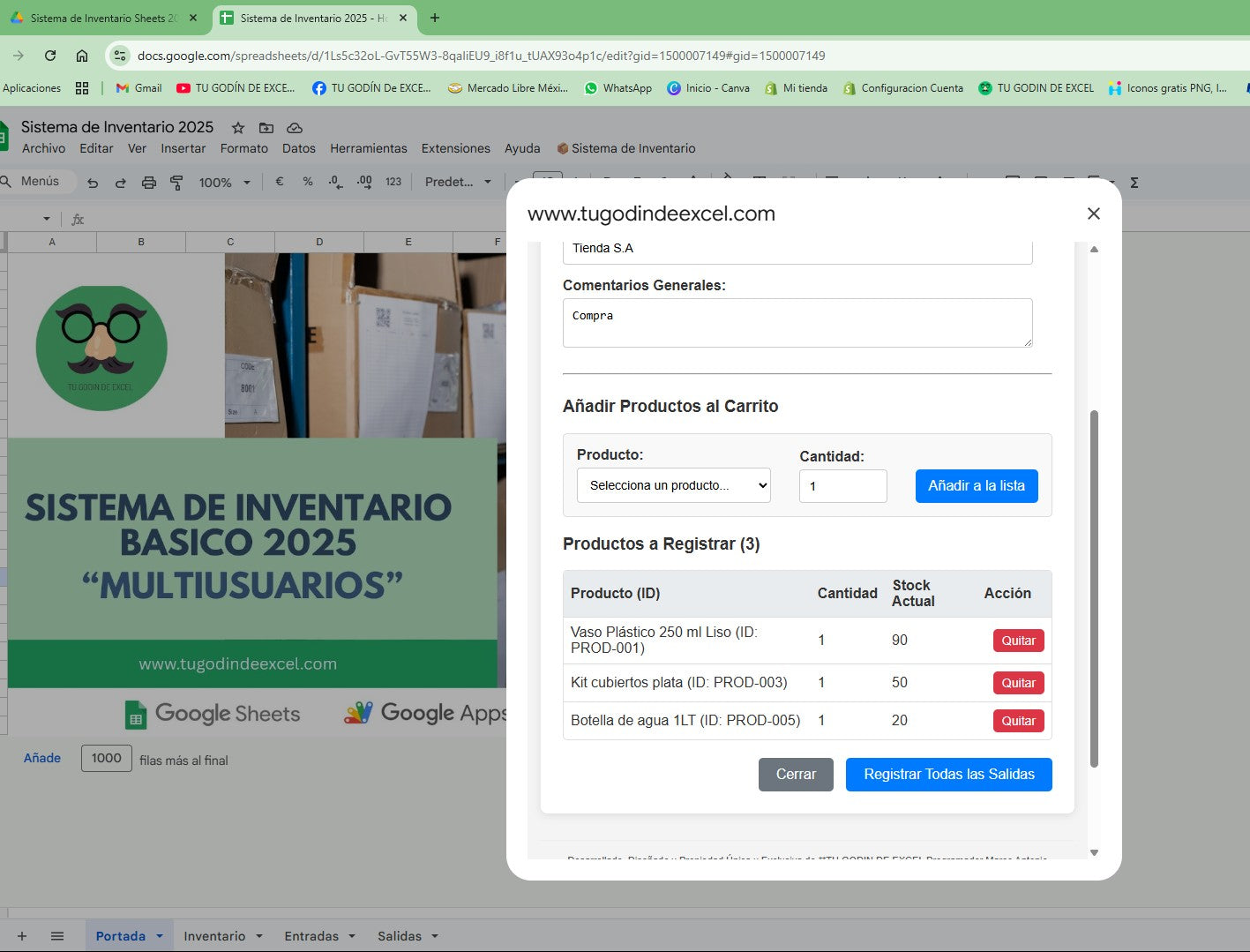Open the Extensiones menu
Screen dimensions: 1250x952
(456, 148)
